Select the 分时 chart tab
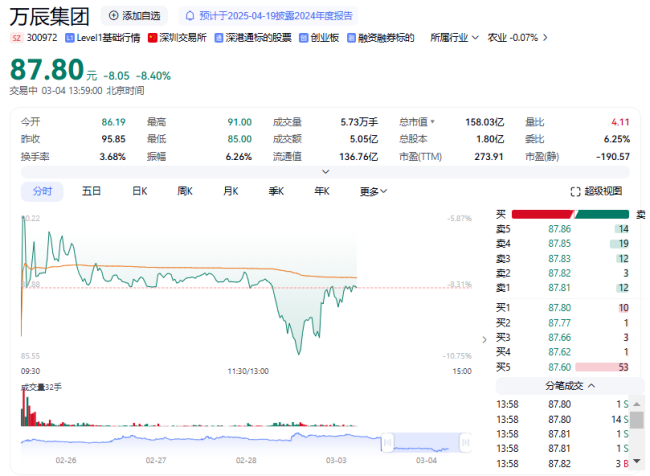The image size is (650, 476). tap(42, 192)
